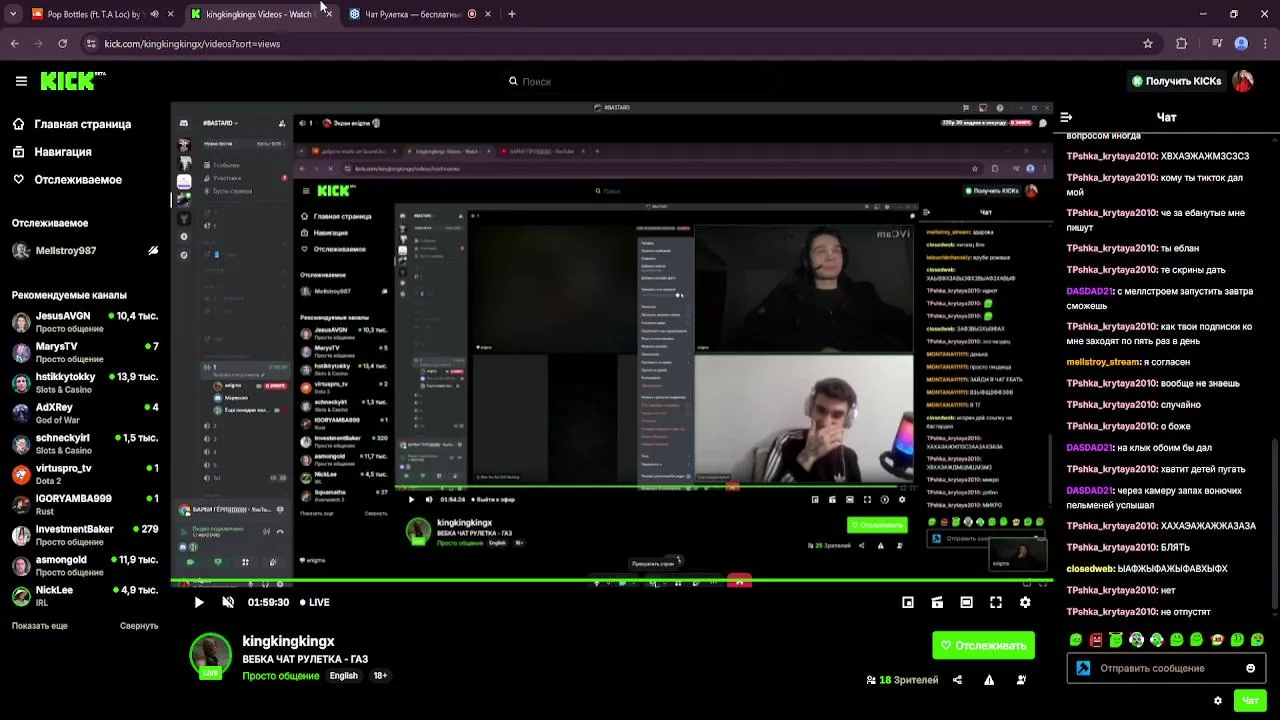Open recommended channel virtuspro_tv

pyautogui.click(x=85, y=474)
